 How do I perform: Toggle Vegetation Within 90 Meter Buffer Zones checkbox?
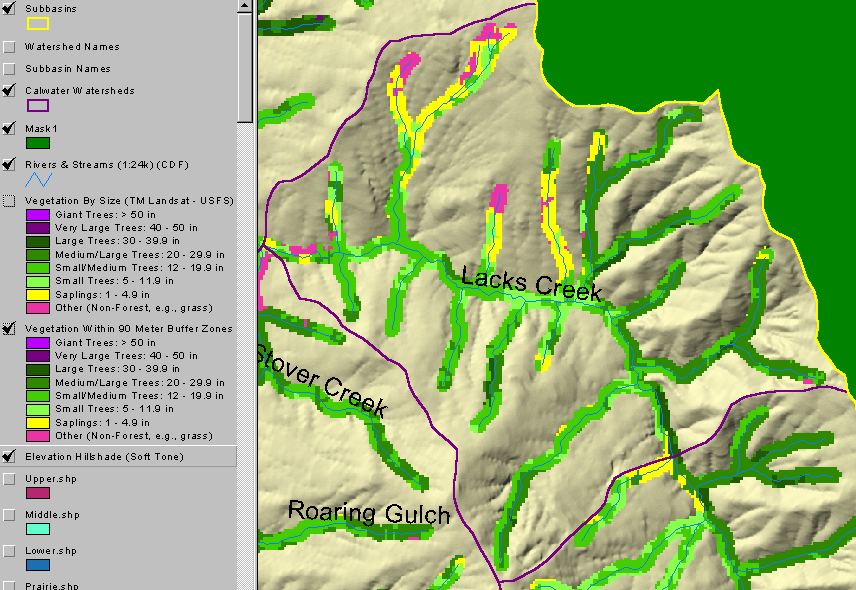point(9,329)
